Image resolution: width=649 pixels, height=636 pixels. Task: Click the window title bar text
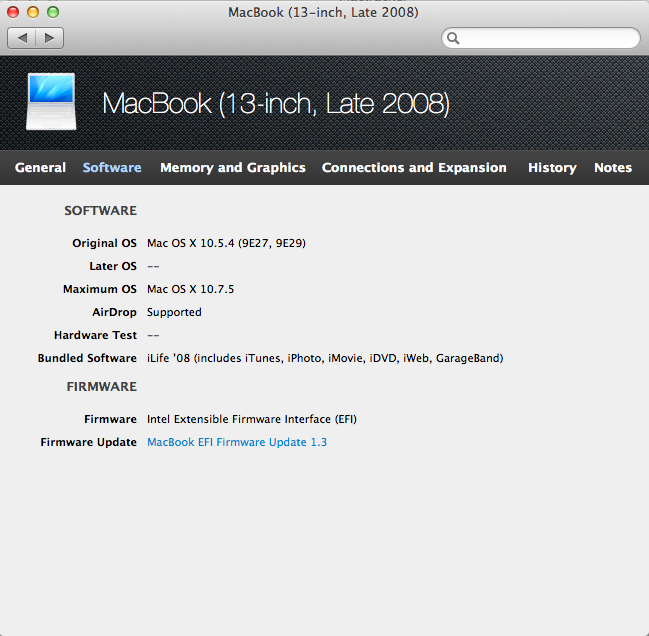coord(323,12)
